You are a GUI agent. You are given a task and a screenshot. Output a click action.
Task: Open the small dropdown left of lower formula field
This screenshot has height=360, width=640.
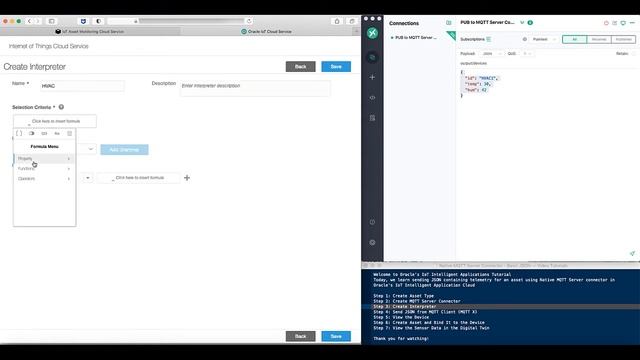pos(87,178)
